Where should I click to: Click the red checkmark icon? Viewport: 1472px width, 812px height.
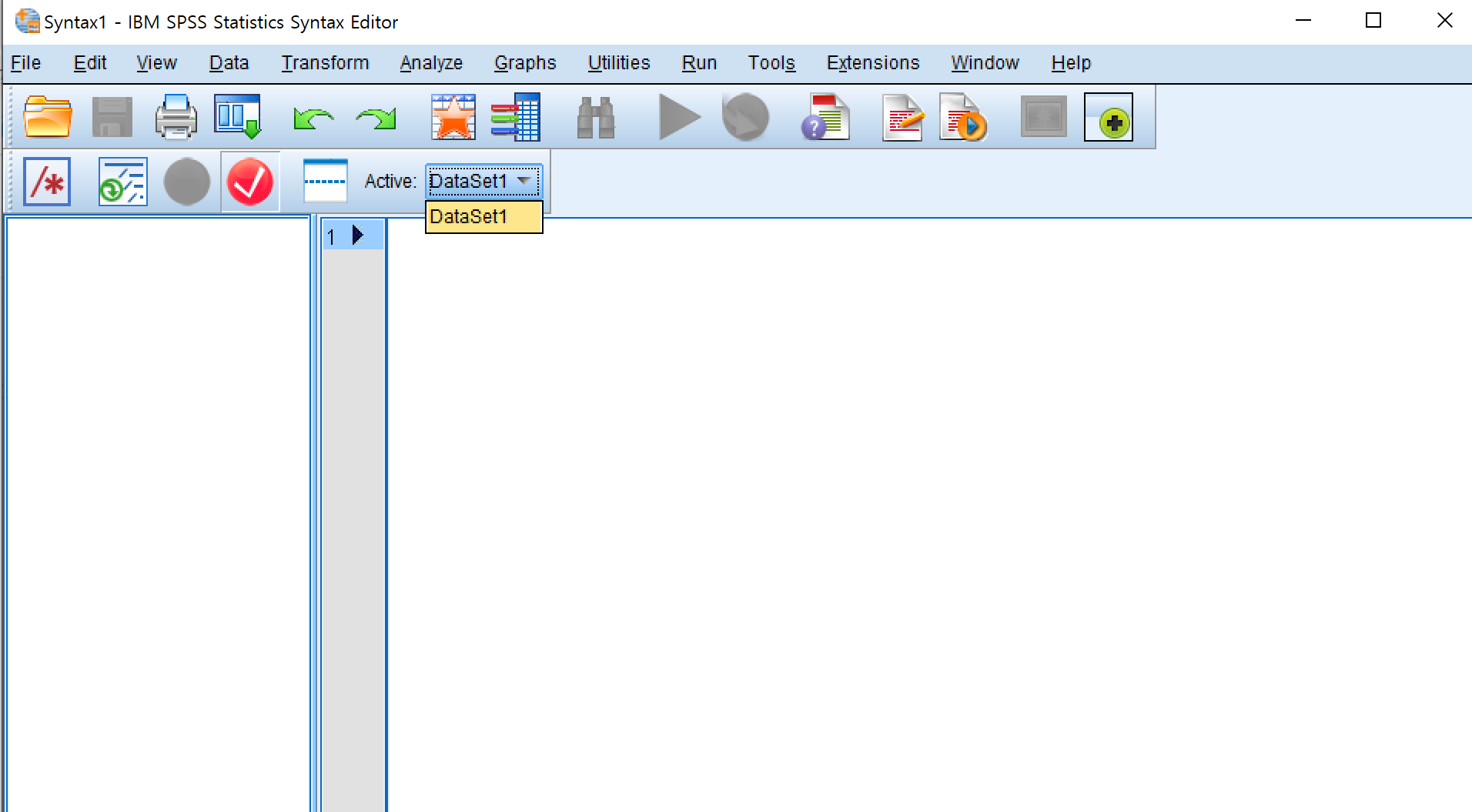(250, 182)
